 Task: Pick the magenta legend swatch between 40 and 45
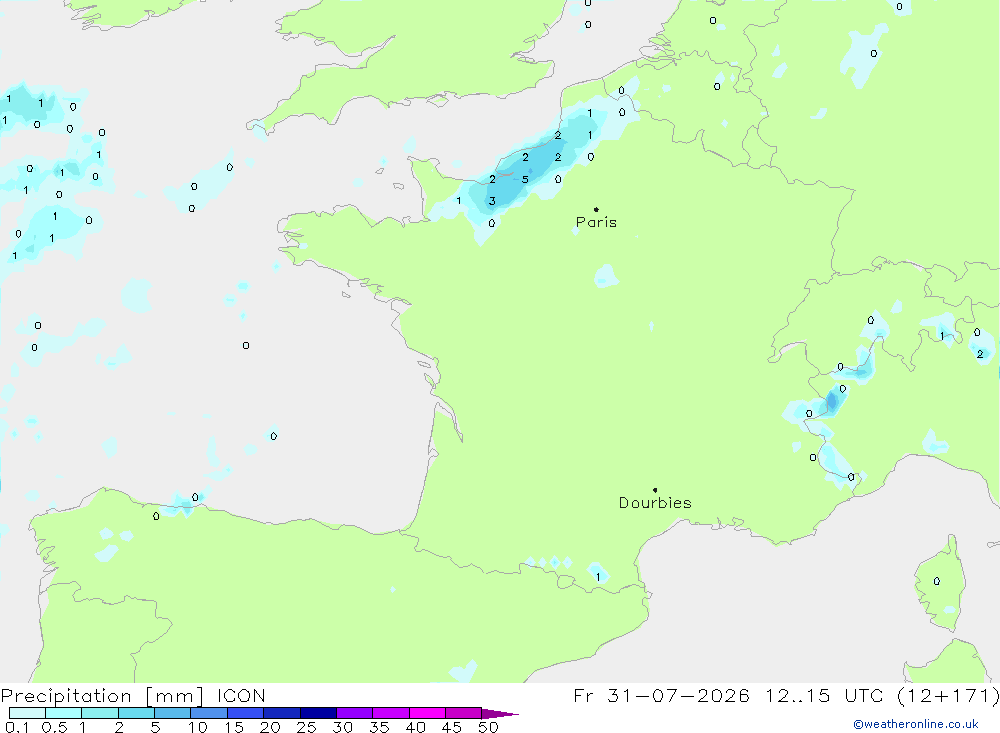click(427, 713)
